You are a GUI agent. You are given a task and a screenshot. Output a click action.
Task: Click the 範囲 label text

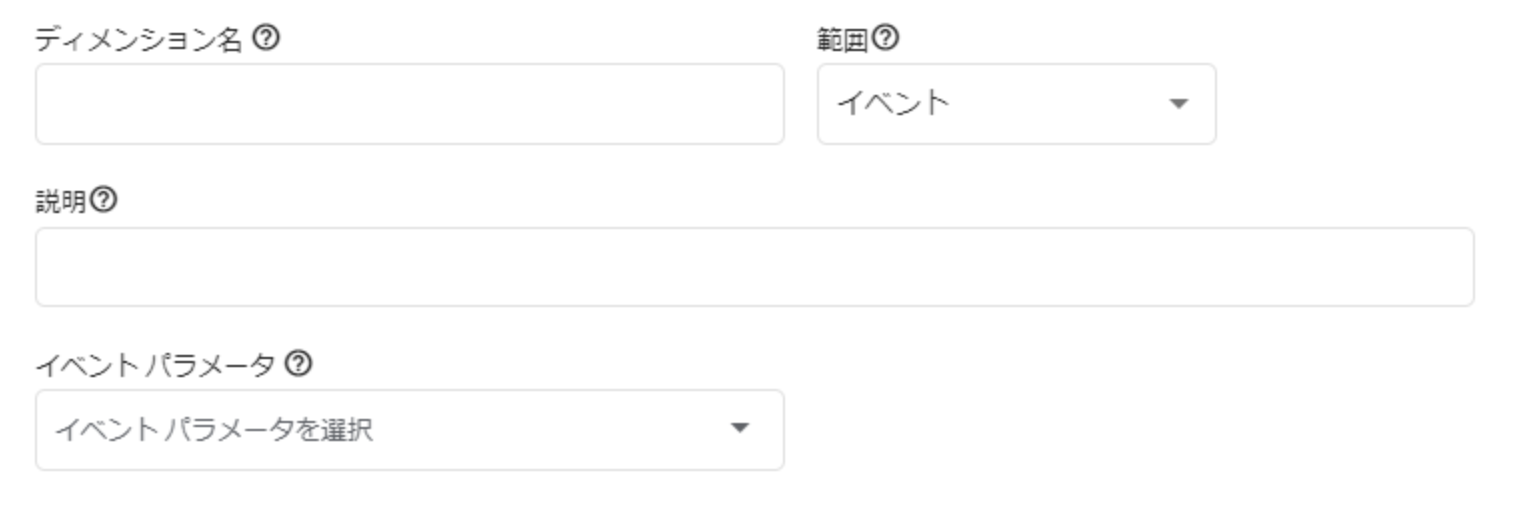[x=842, y=40]
